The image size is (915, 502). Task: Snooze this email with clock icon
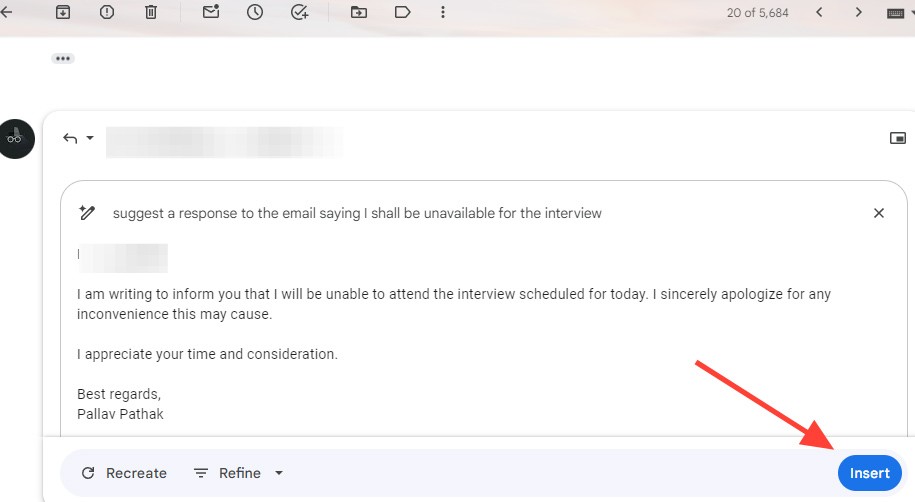[255, 12]
